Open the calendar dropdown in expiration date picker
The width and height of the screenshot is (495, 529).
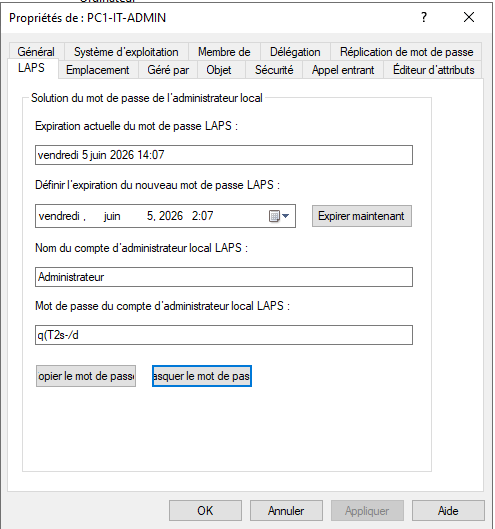(279, 216)
